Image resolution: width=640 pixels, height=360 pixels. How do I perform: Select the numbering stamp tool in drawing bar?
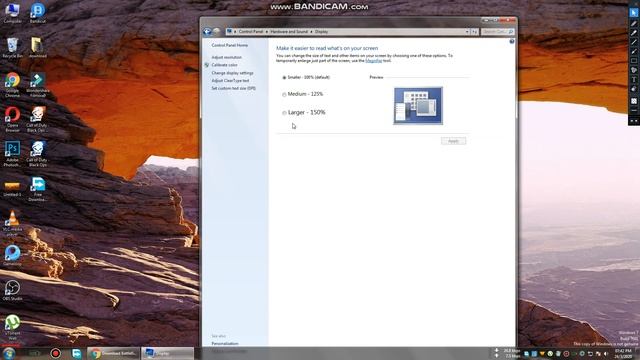click(633, 71)
